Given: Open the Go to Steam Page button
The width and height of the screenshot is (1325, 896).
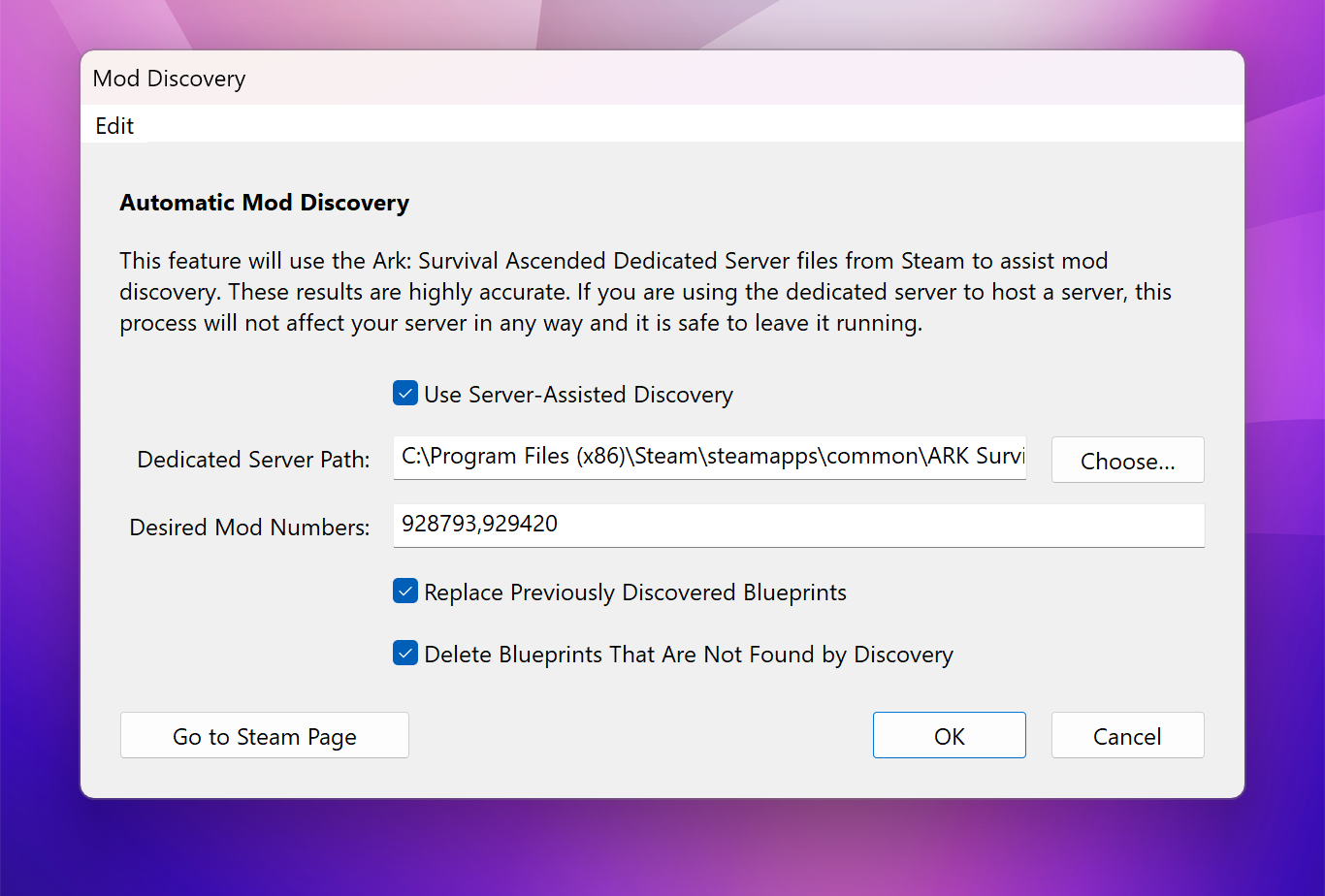Looking at the screenshot, I should [x=264, y=736].
